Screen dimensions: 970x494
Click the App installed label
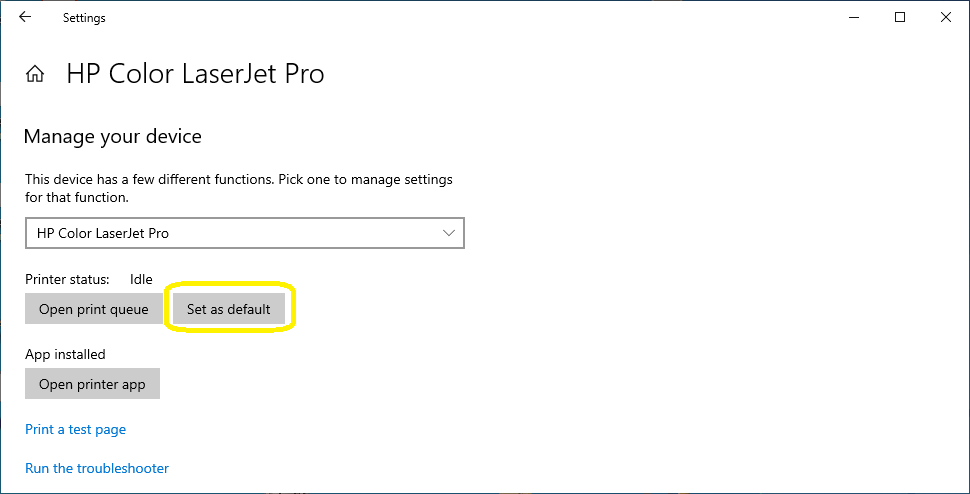tap(66, 354)
